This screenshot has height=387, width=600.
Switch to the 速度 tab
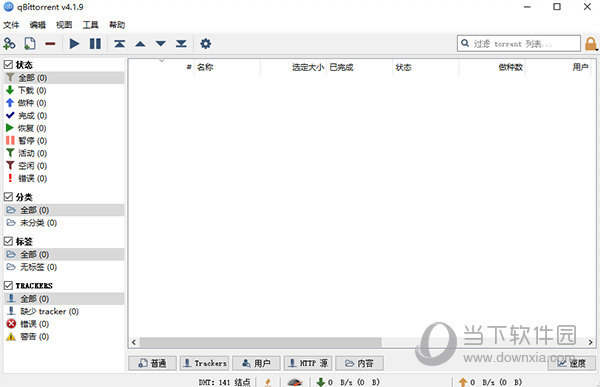(572, 363)
